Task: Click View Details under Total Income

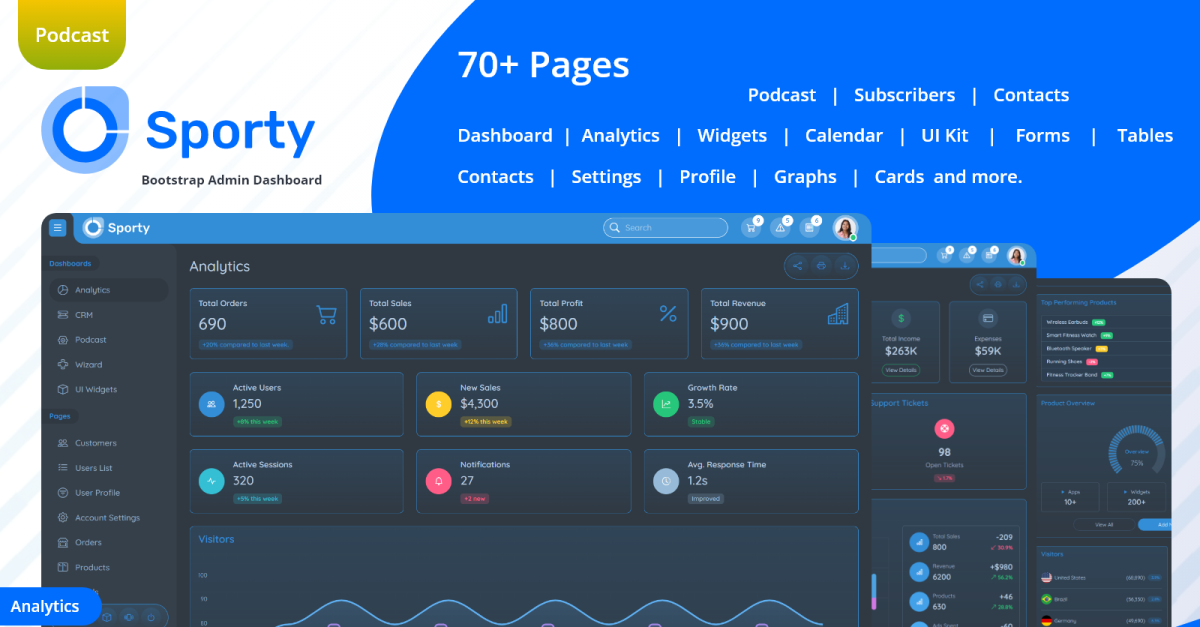Action: [901, 370]
